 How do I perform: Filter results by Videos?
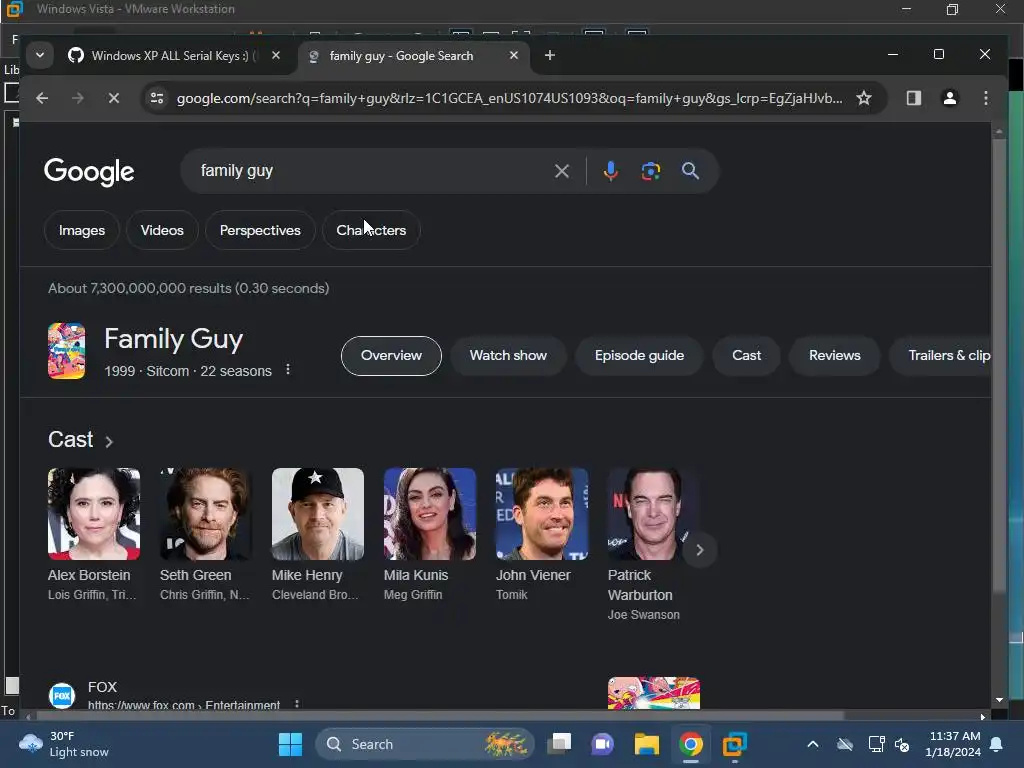click(x=162, y=230)
